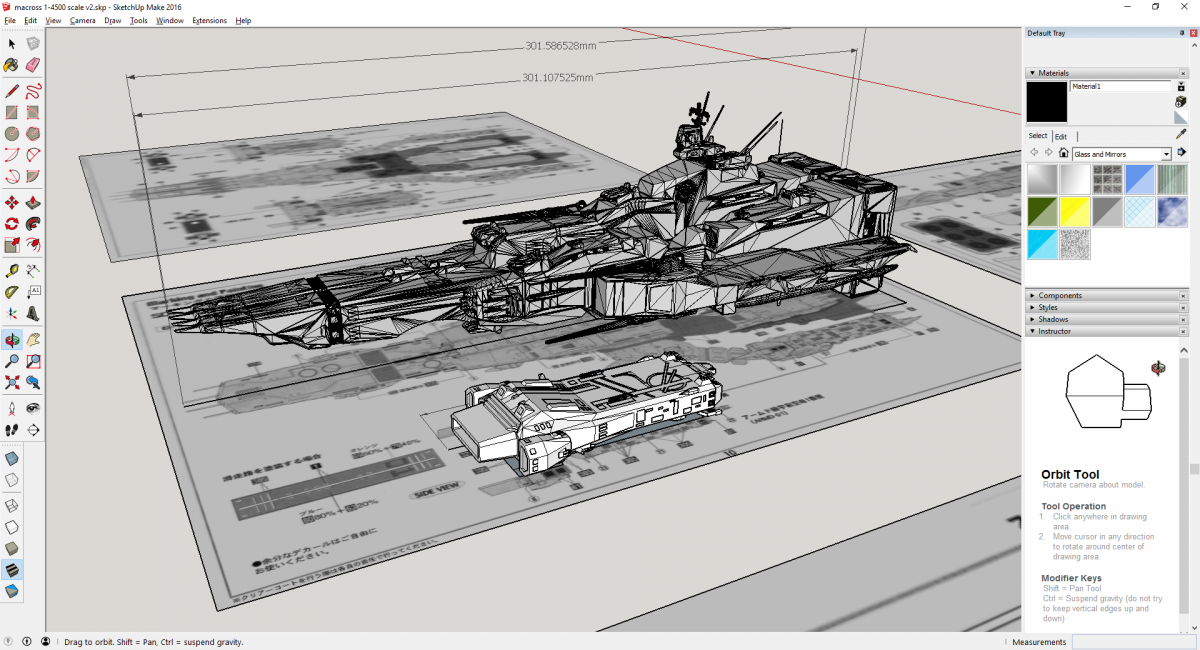The width and height of the screenshot is (1200, 650).
Task: Choose the Select arrow tool
Action: click(12, 44)
